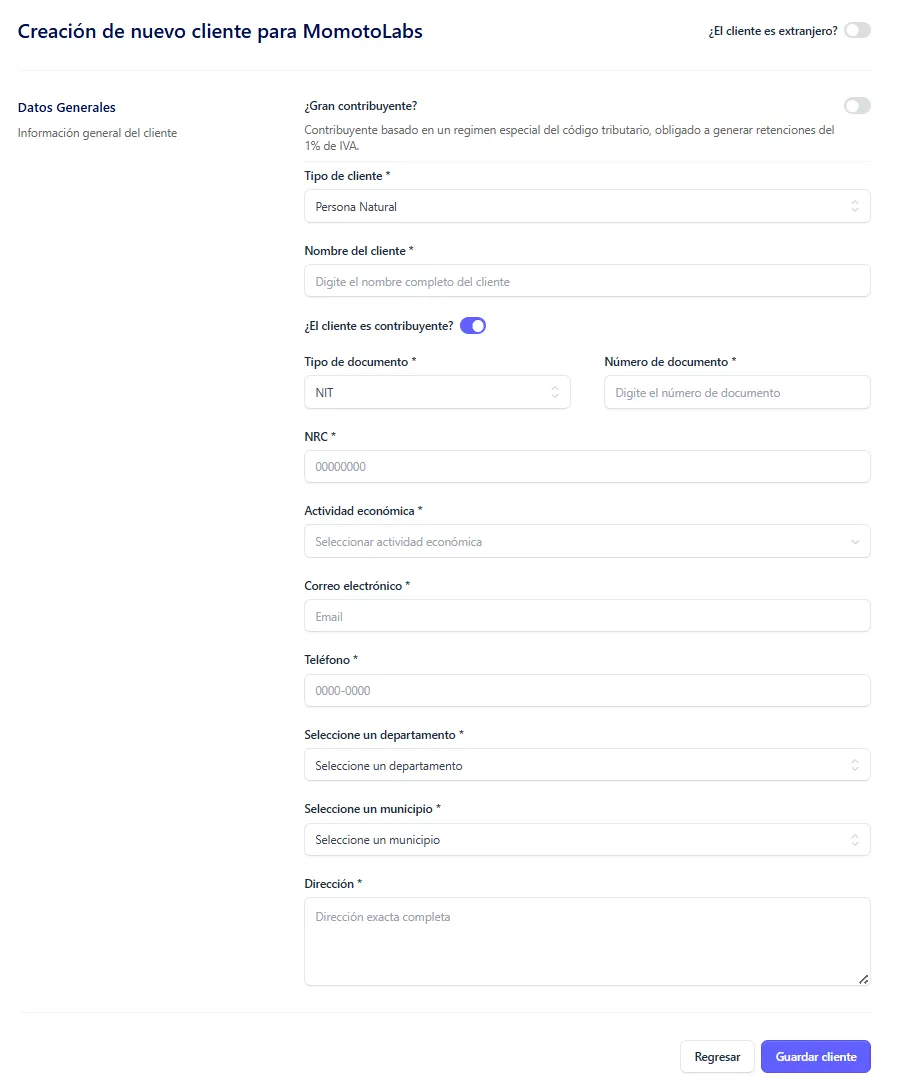Screen dimensions: 915x1078
Task: Click the Dirección text area
Action: [586, 941]
